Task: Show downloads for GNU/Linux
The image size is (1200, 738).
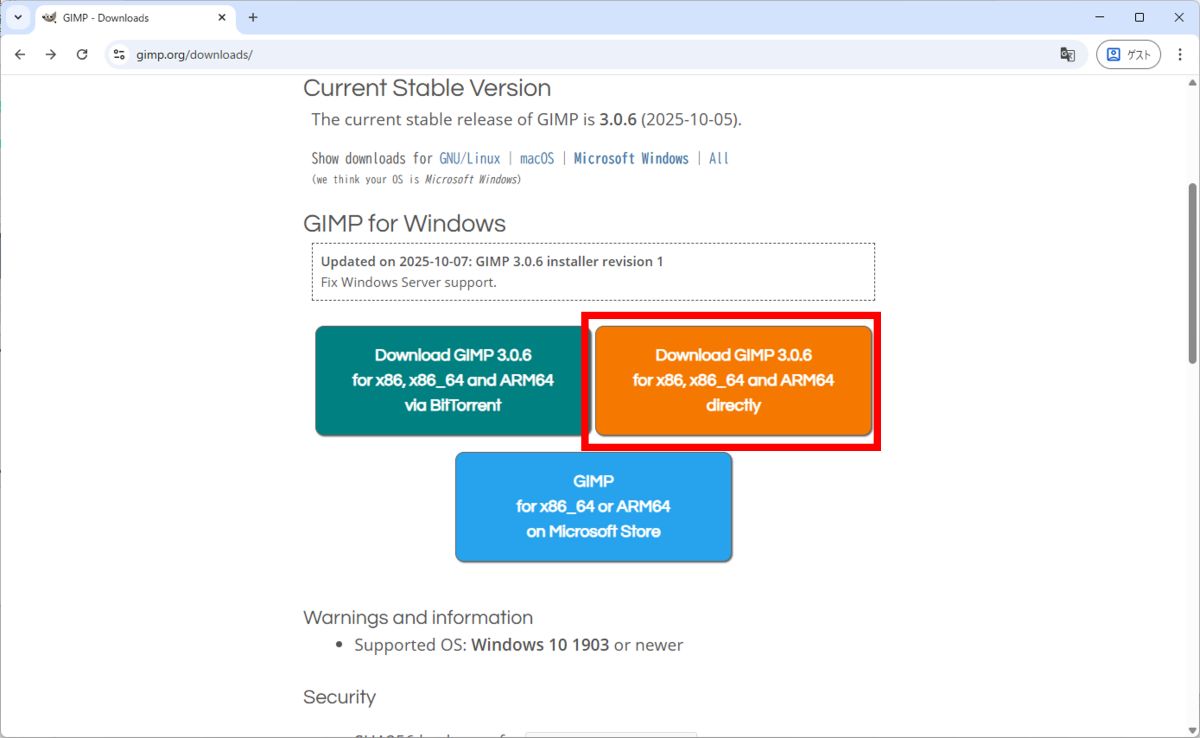Action: (x=470, y=159)
